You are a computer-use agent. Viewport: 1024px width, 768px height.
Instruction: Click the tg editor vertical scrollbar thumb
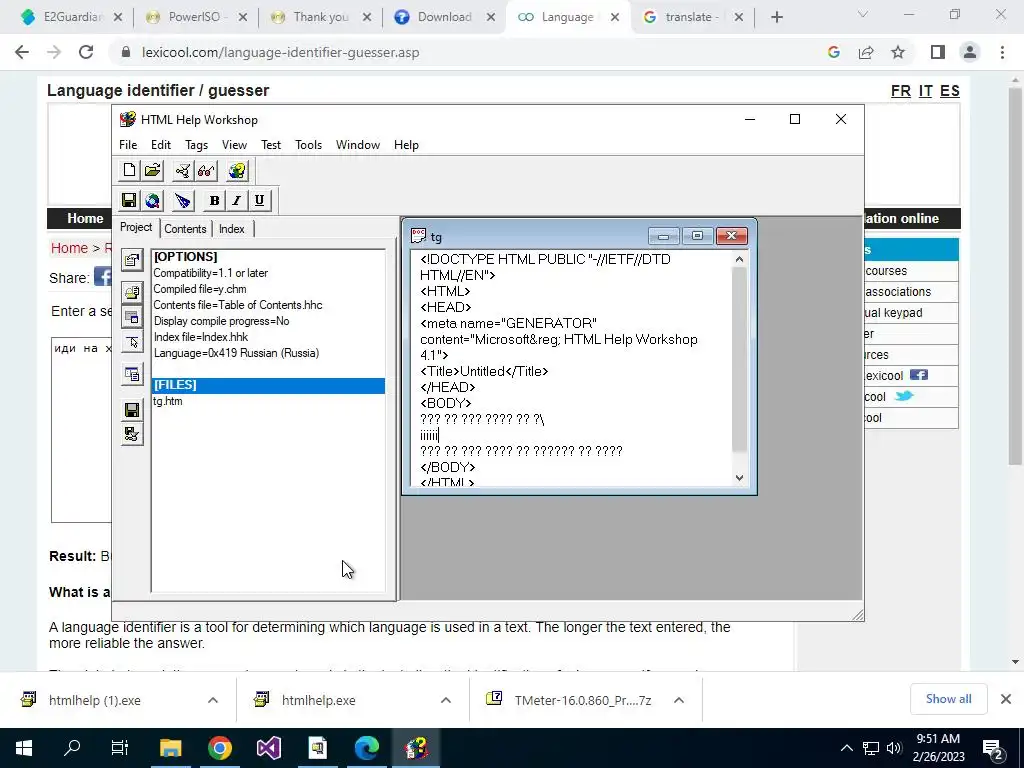point(739,359)
